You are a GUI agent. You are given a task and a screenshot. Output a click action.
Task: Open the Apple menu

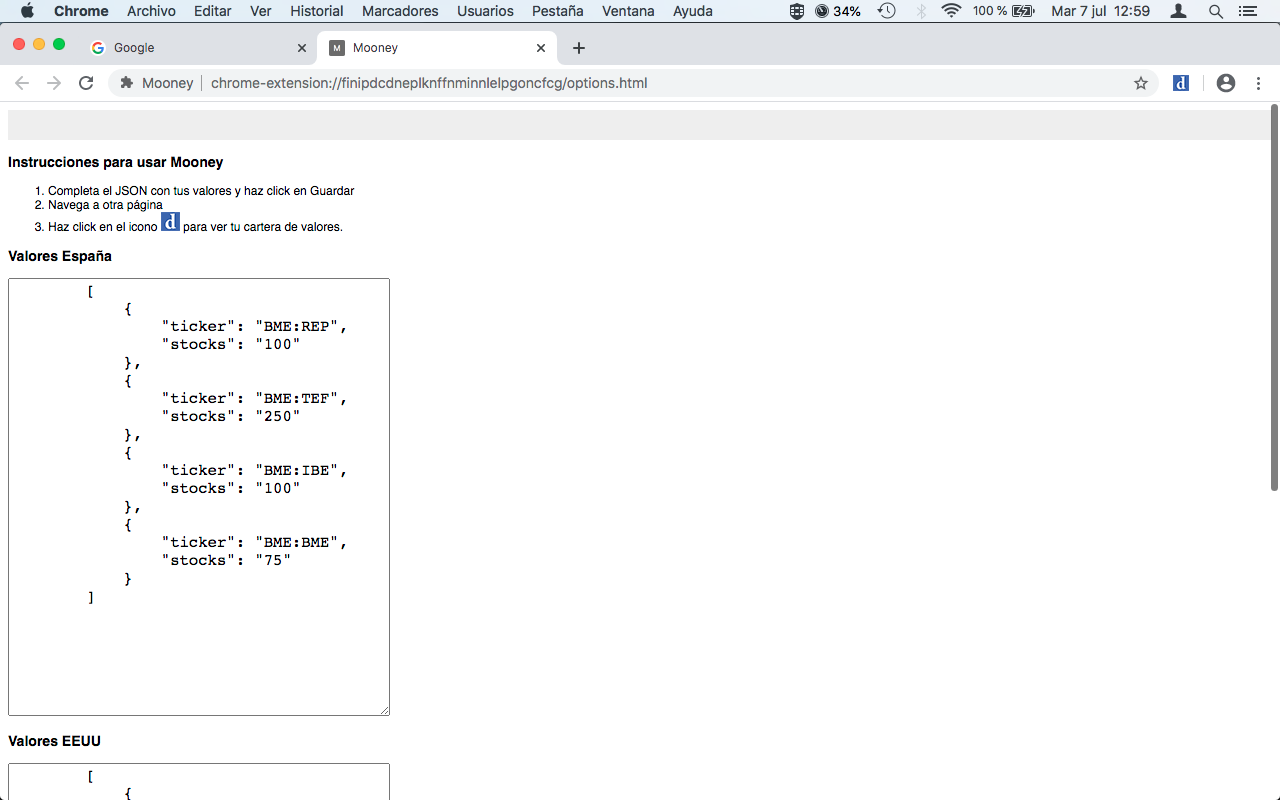[27, 11]
